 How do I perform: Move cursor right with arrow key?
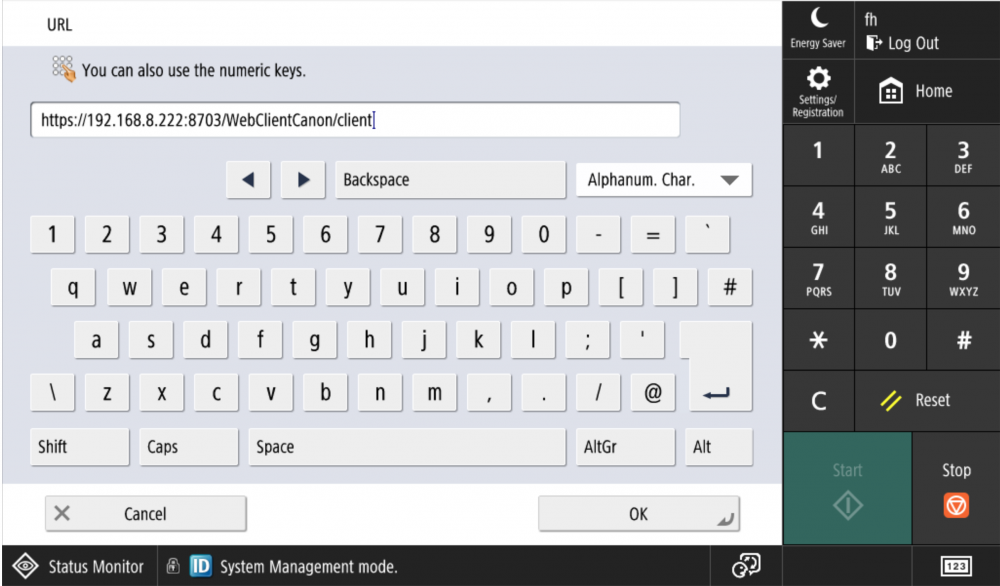303,180
